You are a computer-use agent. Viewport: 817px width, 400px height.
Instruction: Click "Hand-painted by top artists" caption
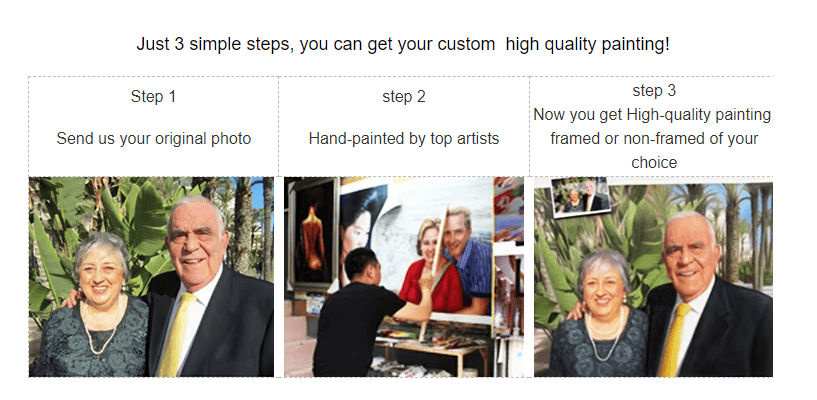[403, 138]
